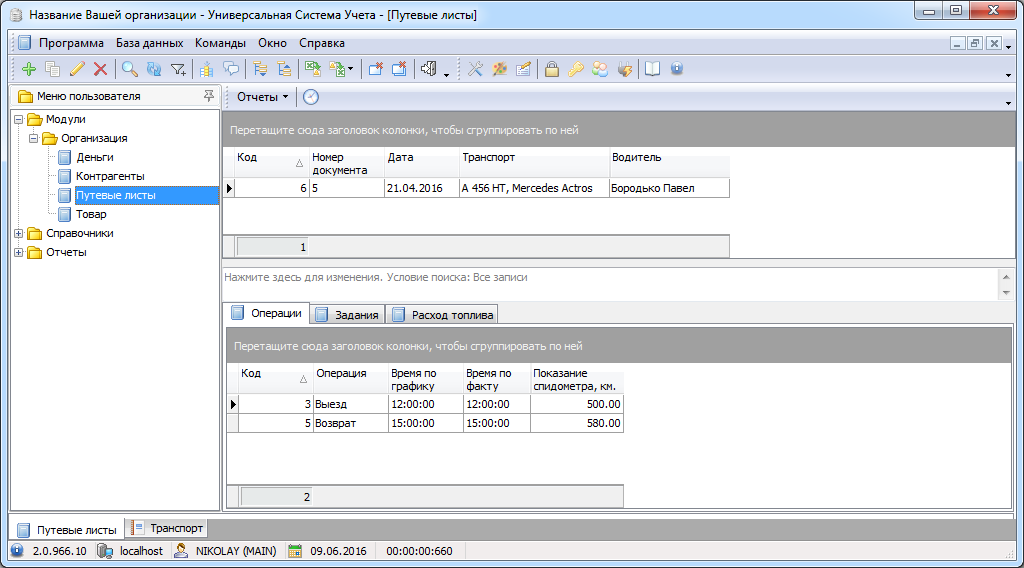The width and height of the screenshot is (1024, 568).
Task: Open the Программа menu
Action: (71, 43)
